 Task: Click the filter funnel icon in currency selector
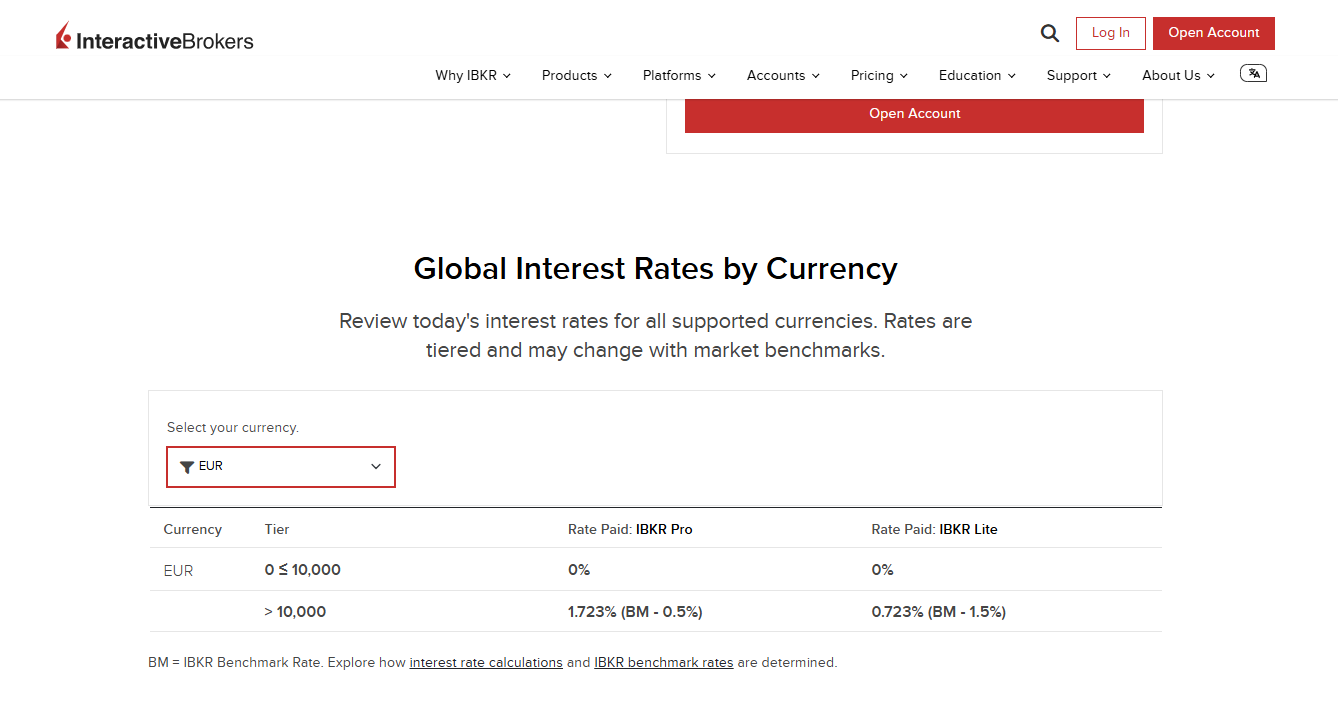click(x=187, y=467)
